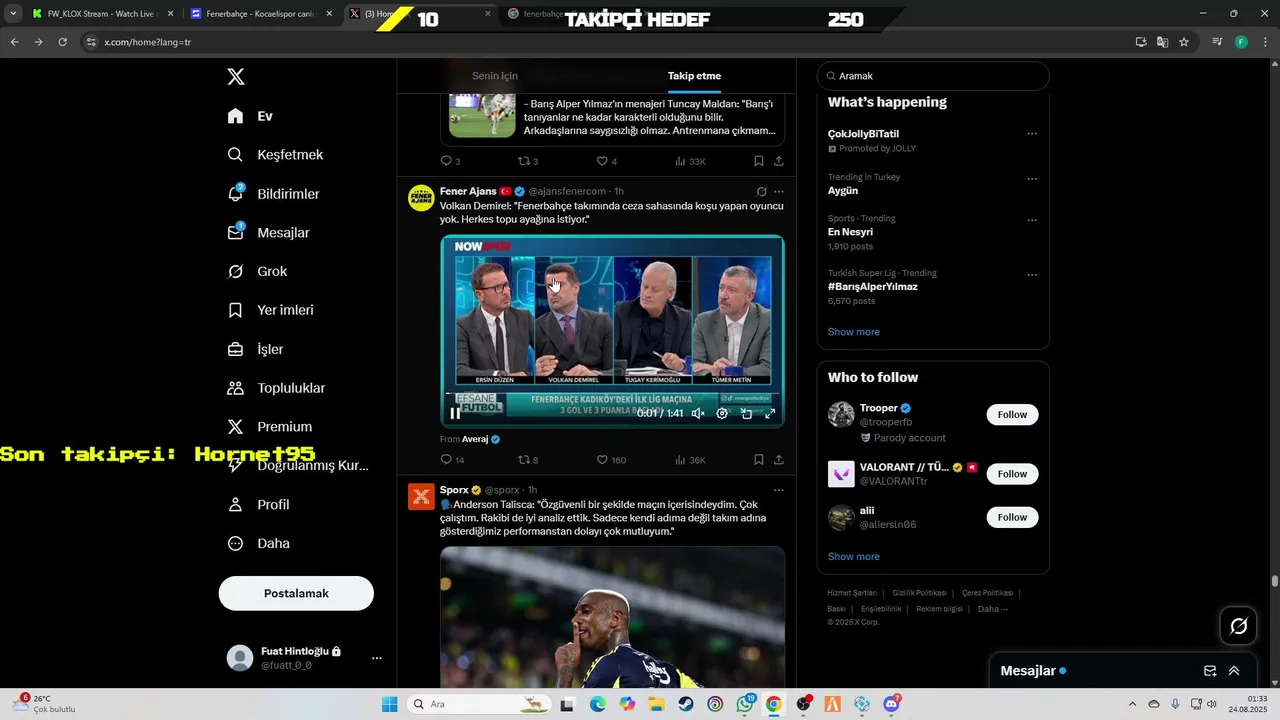The width and height of the screenshot is (1280, 720).
Task: Open Keşfetmek (Explore) page
Action: click(275, 155)
